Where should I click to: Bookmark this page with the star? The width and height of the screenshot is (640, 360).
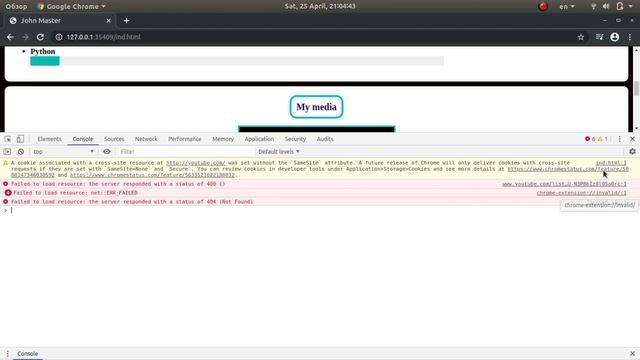581,37
